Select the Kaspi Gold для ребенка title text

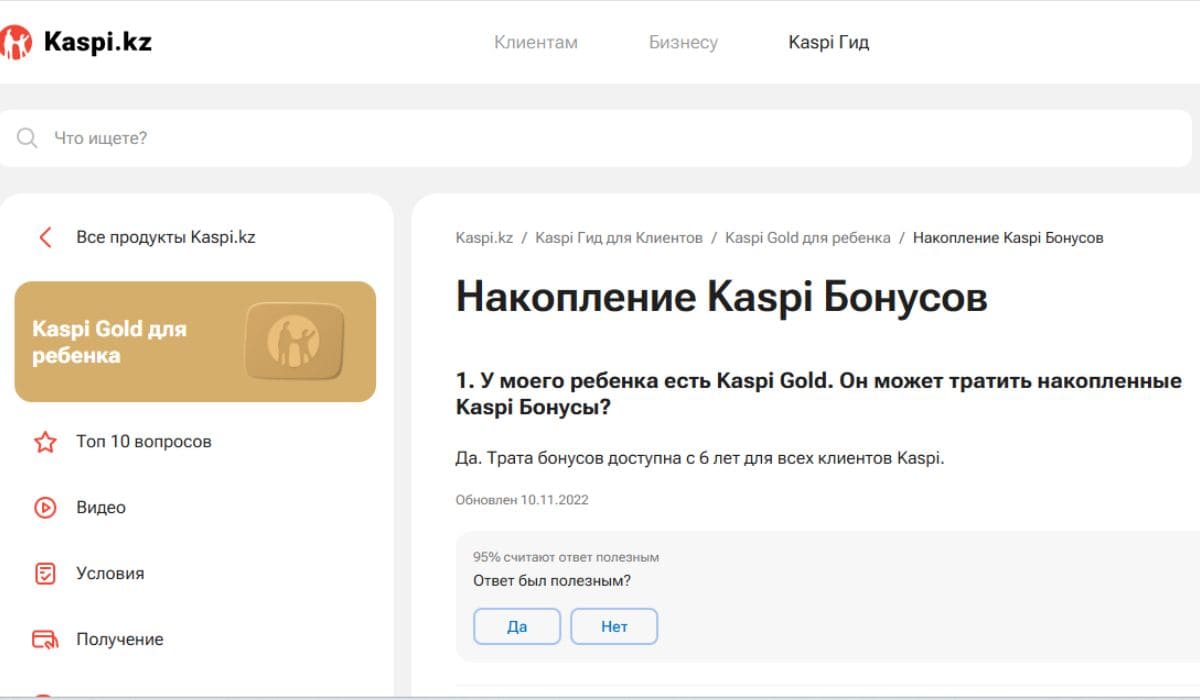pyautogui.click(x=109, y=342)
